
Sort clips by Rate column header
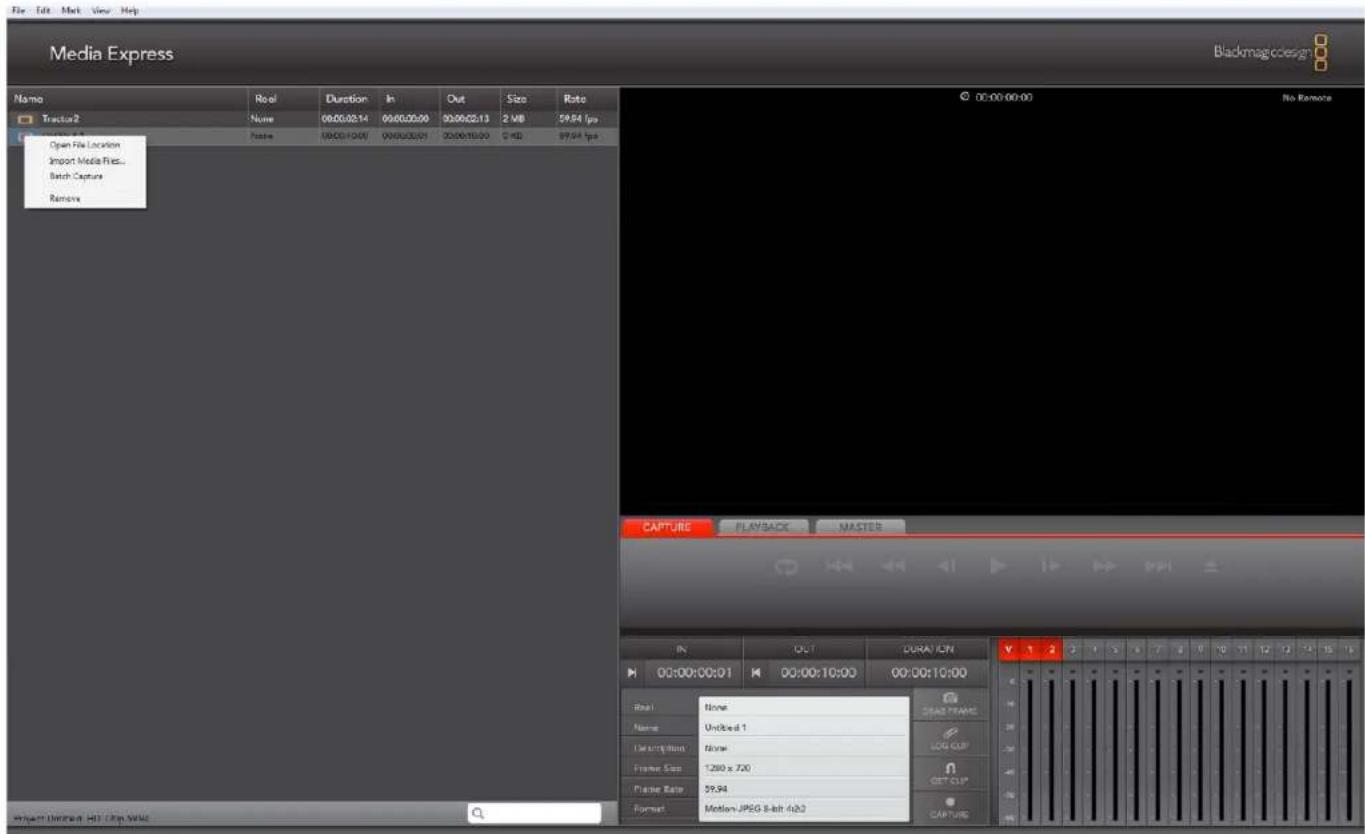(585, 99)
